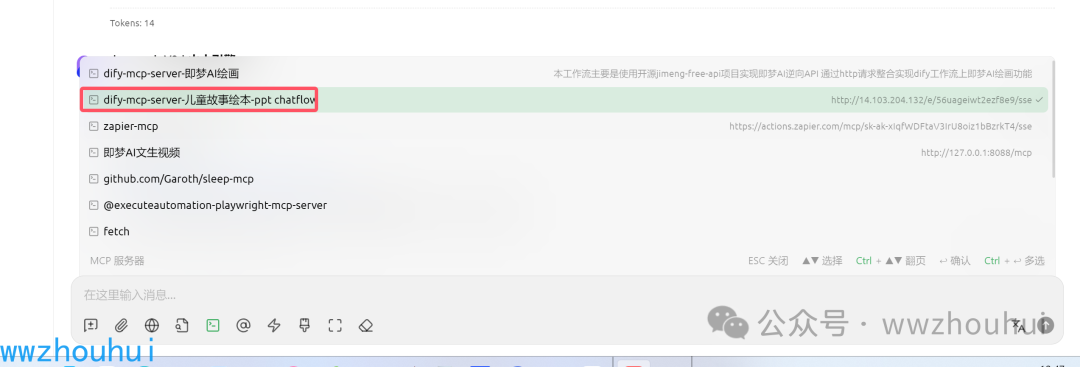Open the knowledge base icon
The height and width of the screenshot is (367, 1080).
pos(182,326)
